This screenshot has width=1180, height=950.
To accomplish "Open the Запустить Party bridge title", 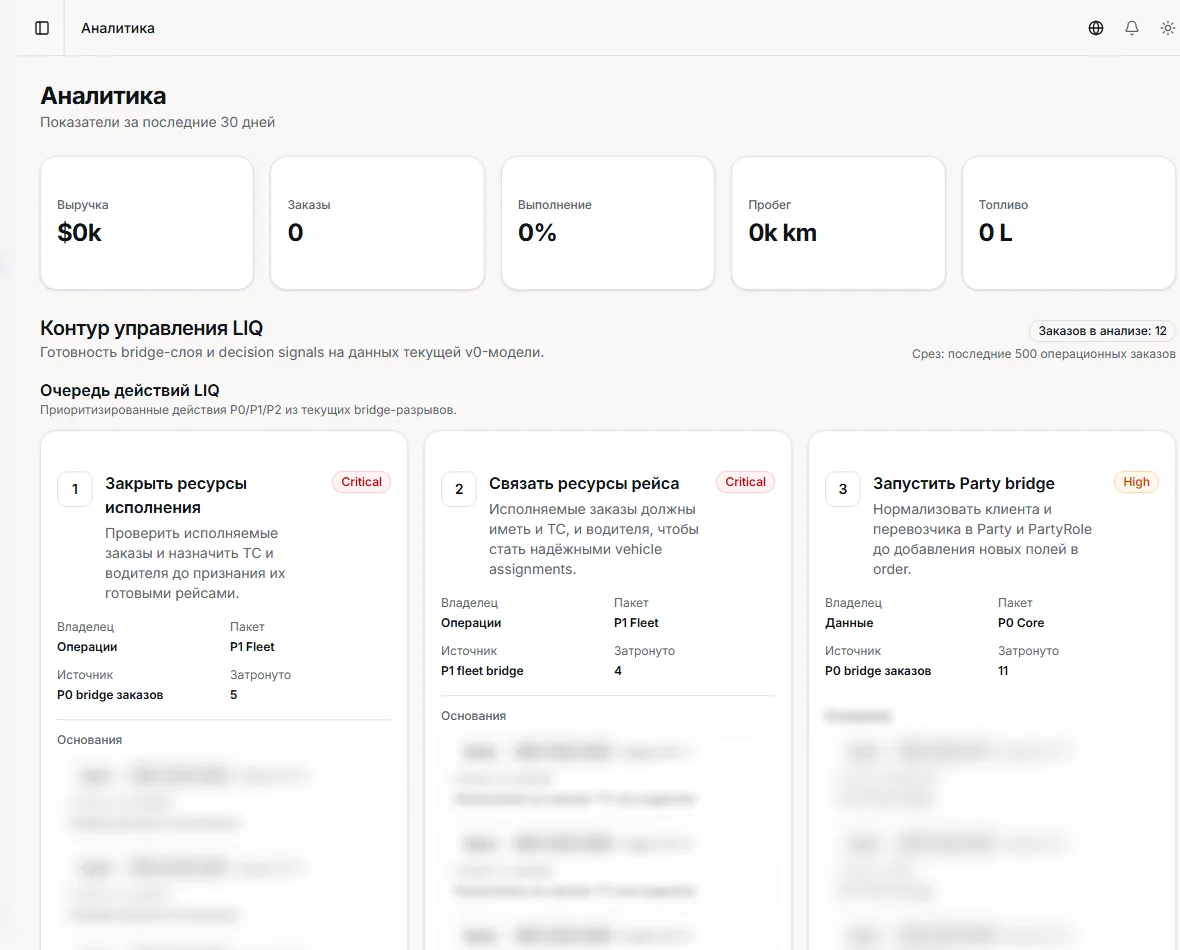I will (x=963, y=483).
